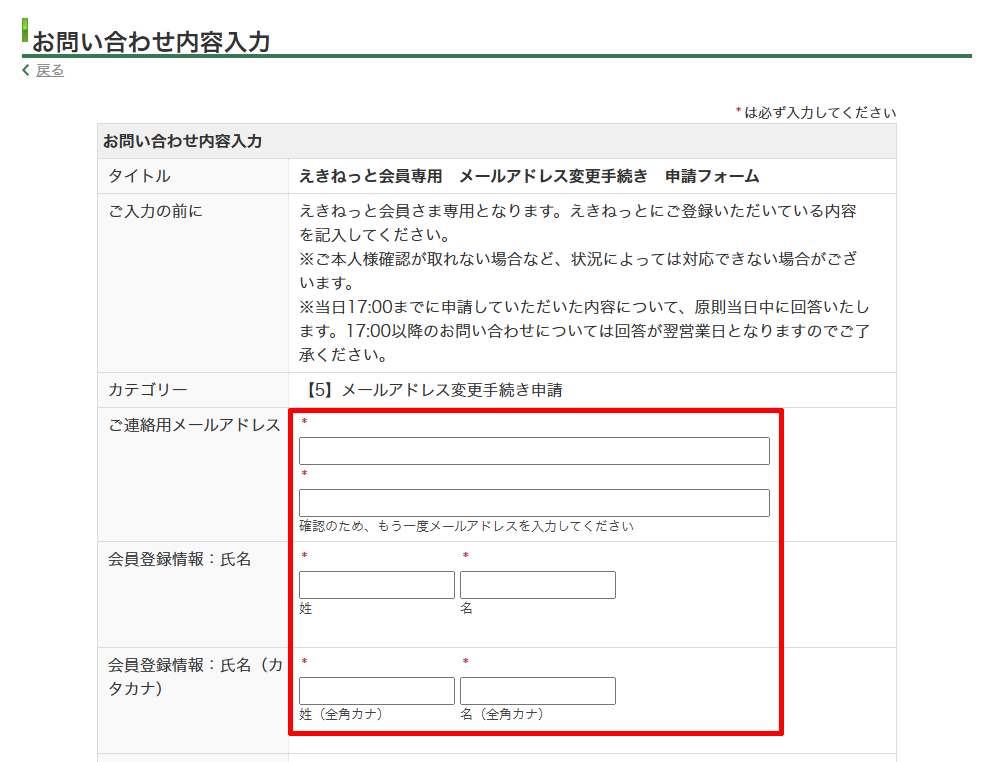
Task: Click the green back chevron beside 戻る
Action: [x=26, y=70]
